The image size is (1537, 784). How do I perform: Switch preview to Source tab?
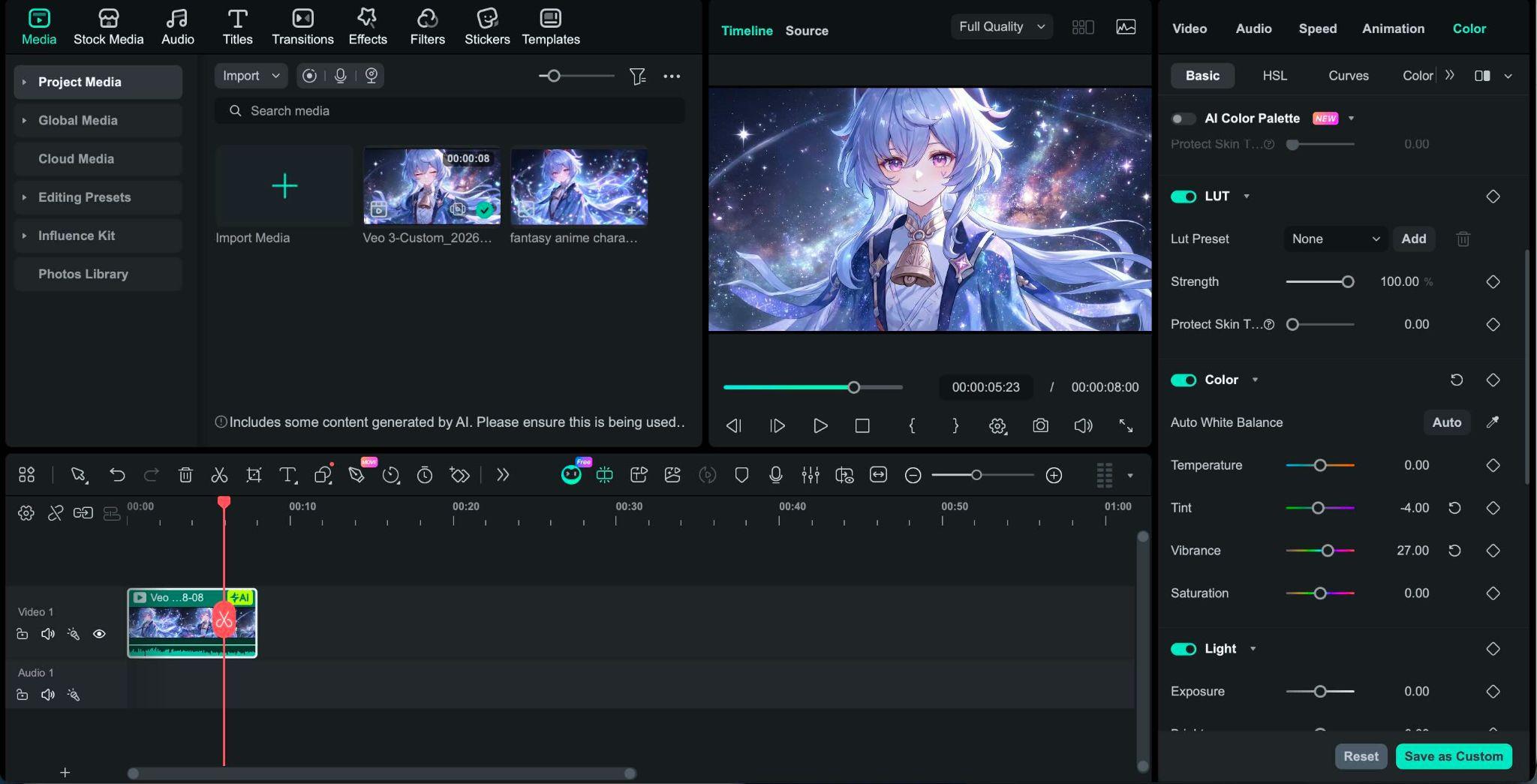pos(807,31)
